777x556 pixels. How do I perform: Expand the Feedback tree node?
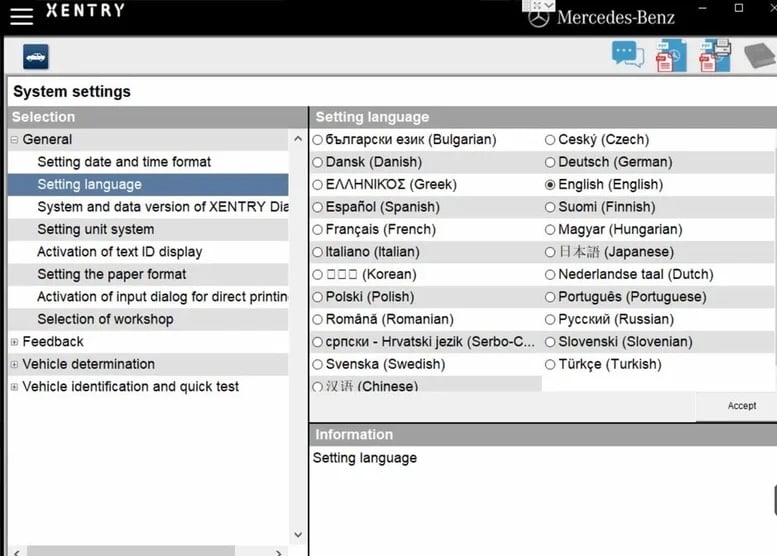pyautogui.click(x=14, y=342)
